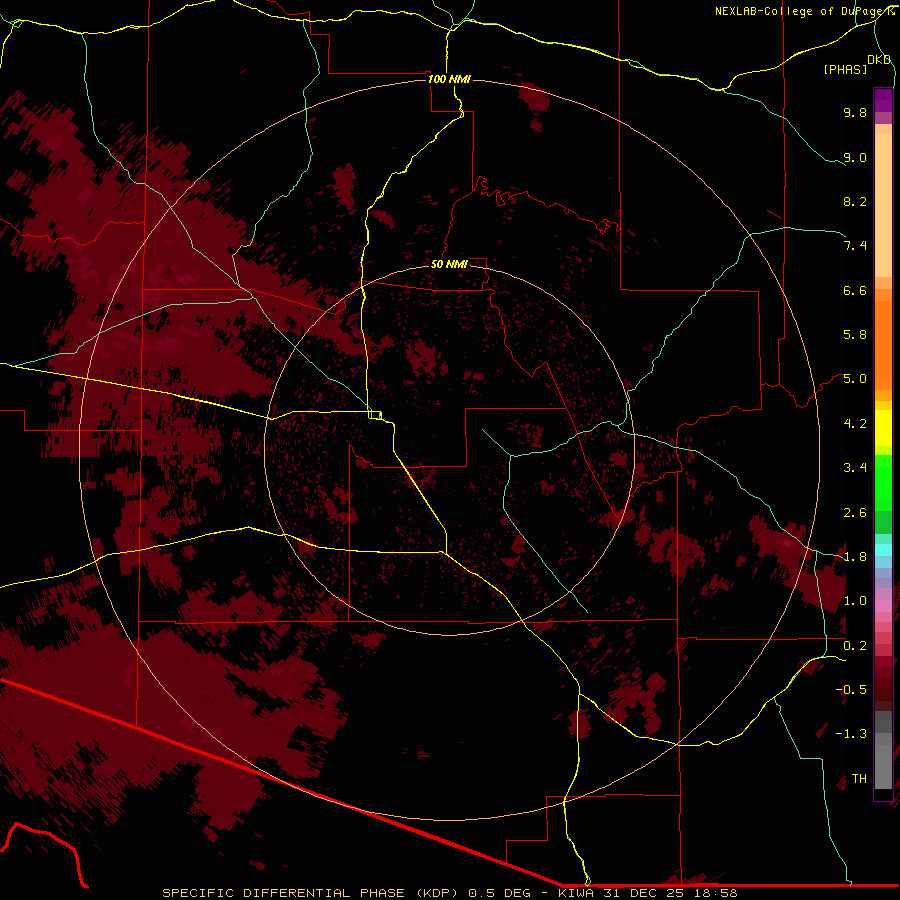Screen dimensions: 900x900
Task: Click the 5.8 scale label
Action: pos(855,335)
